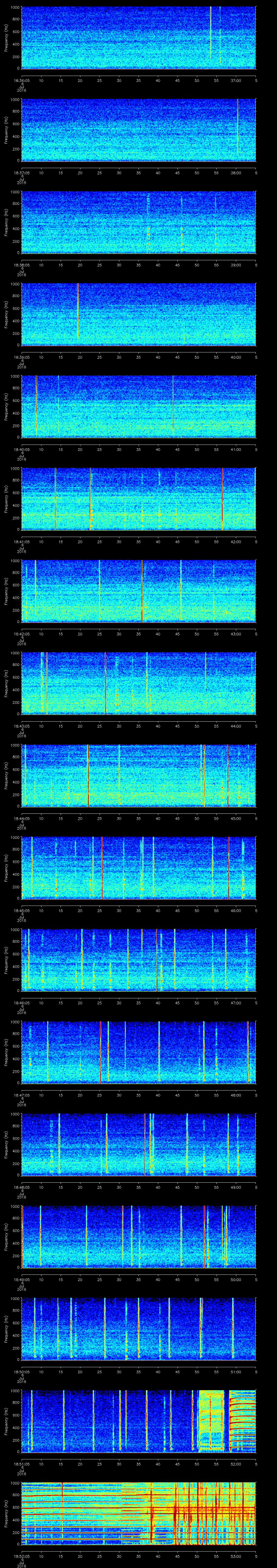Screen dimensions: 277x1568
Task: Click the 18:40:05 start timestamp label
Action: pos(22,450)
